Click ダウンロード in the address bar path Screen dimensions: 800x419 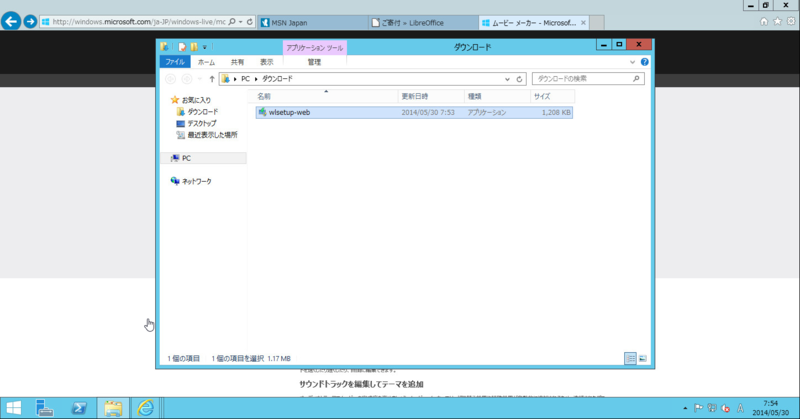(x=278, y=79)
